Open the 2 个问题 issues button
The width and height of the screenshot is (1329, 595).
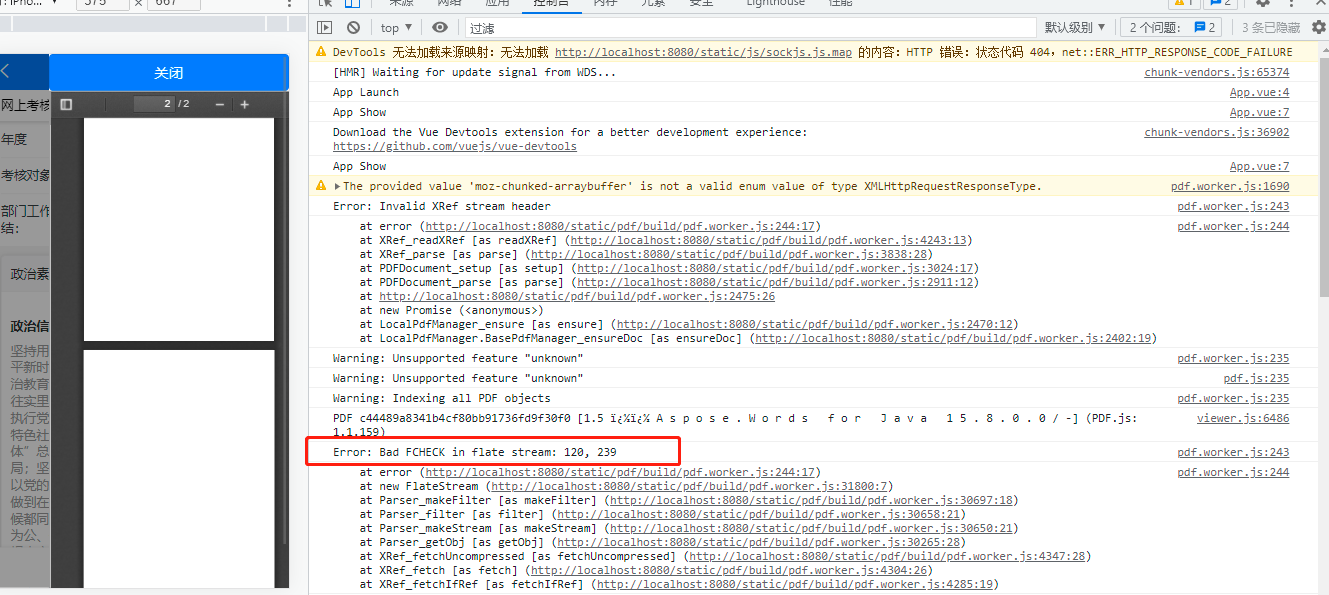tap(1173, 28)
